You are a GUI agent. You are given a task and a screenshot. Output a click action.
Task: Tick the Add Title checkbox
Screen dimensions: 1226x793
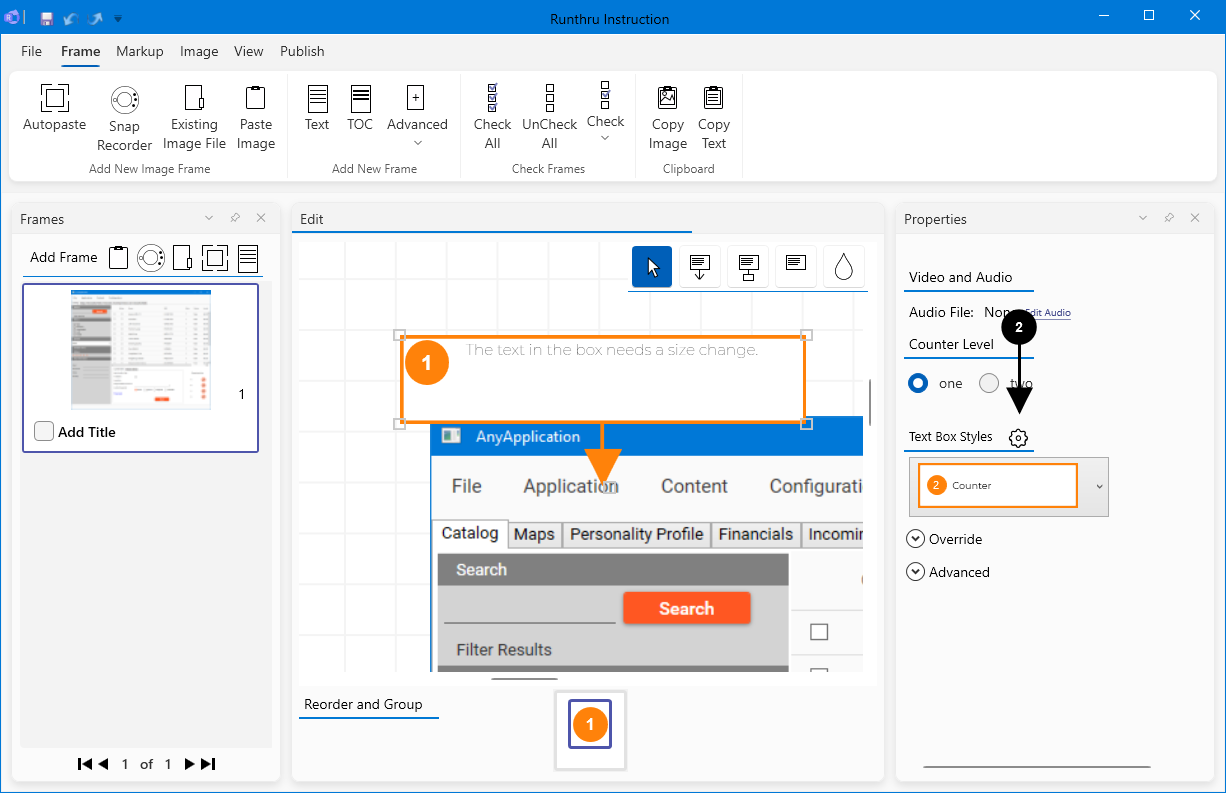[44, 431]
